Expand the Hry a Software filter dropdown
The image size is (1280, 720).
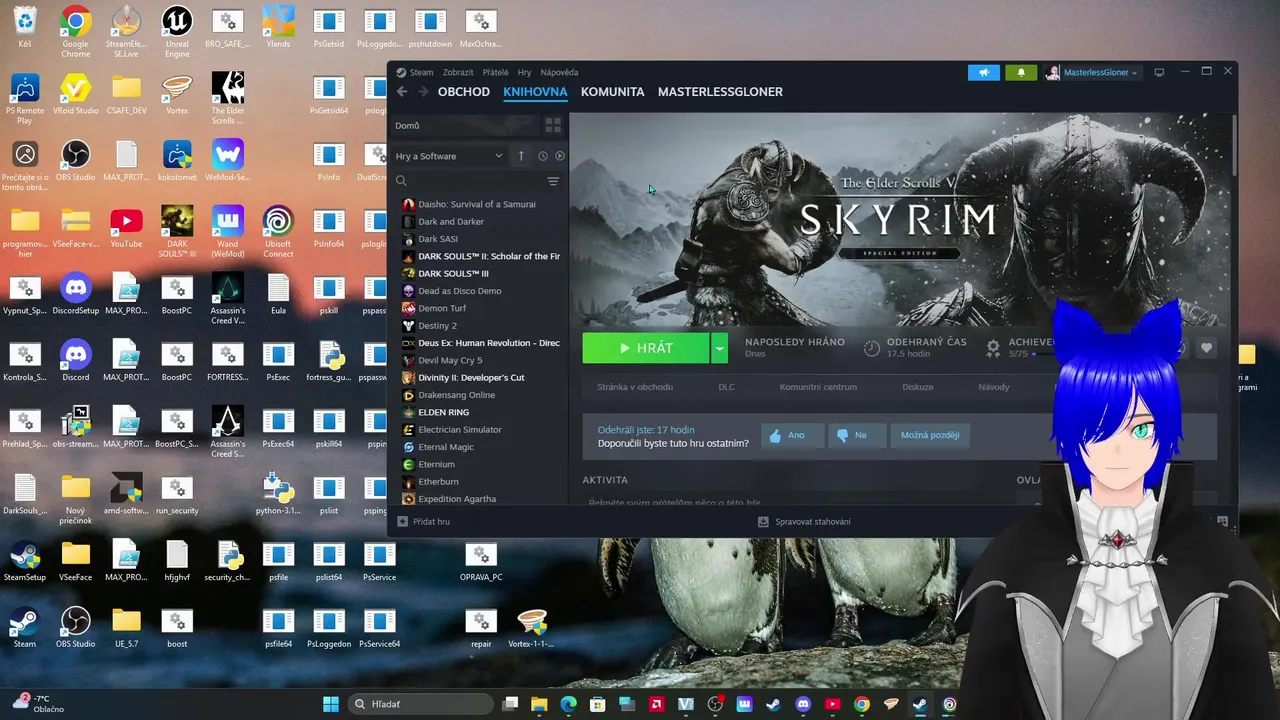point(449,156)
